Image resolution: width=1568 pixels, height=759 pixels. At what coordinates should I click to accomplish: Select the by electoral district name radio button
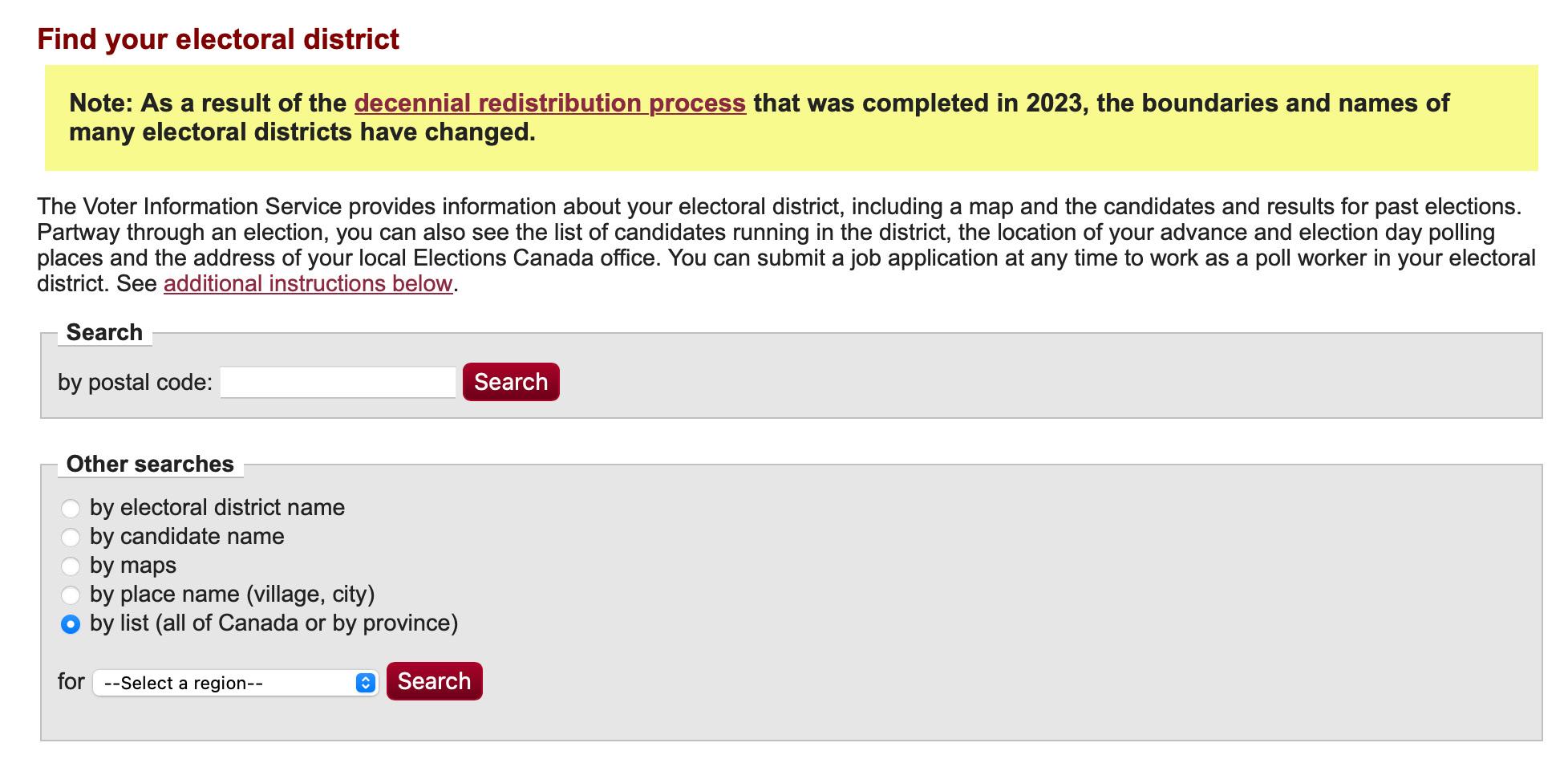(x=71, y=508)
